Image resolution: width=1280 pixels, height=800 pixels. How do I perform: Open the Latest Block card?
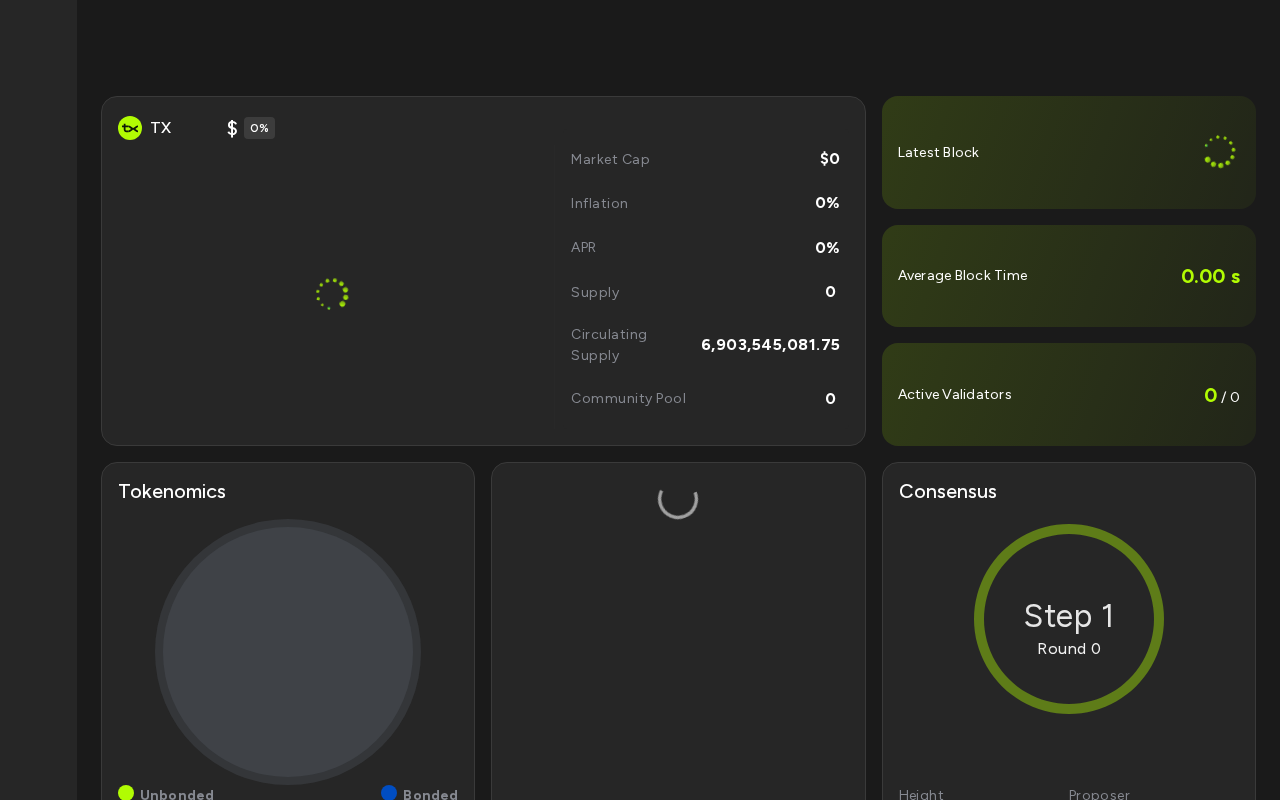[x=1069, y=152]
